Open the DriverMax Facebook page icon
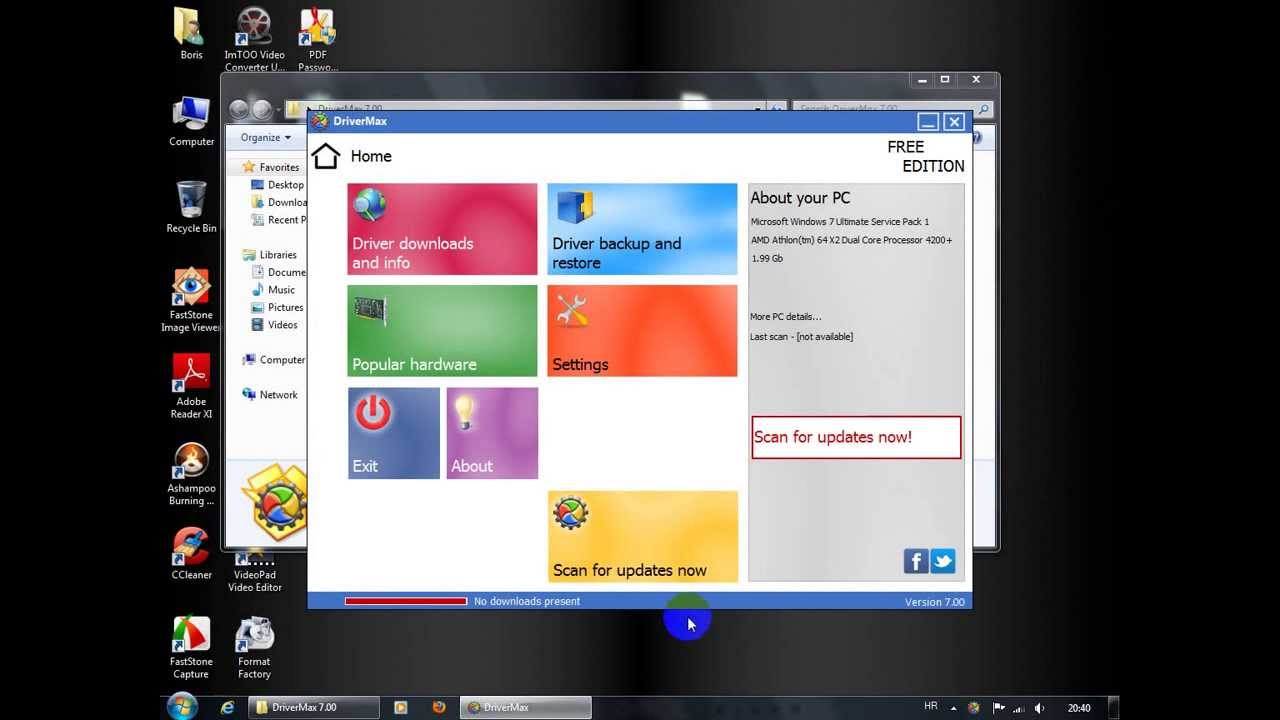This screenshot has width=1280, height=720. pyautogui.click(x=916, y=561)
